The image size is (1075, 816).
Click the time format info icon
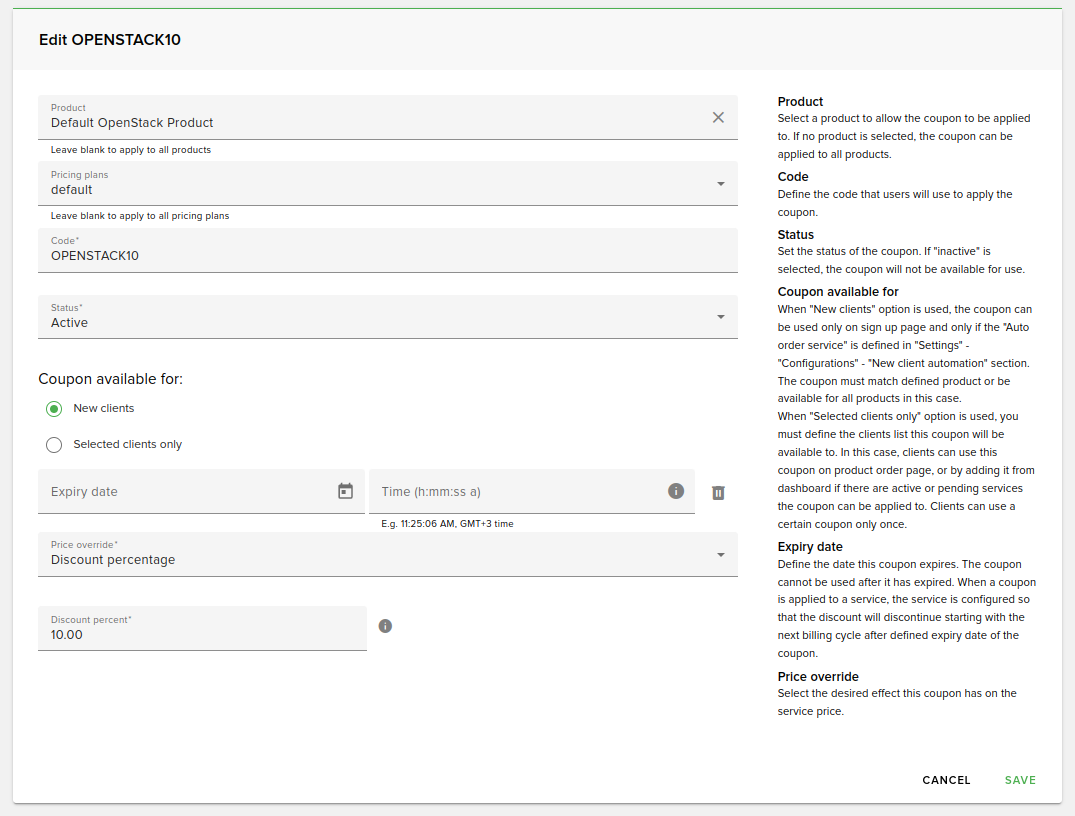tap(676, 491)
